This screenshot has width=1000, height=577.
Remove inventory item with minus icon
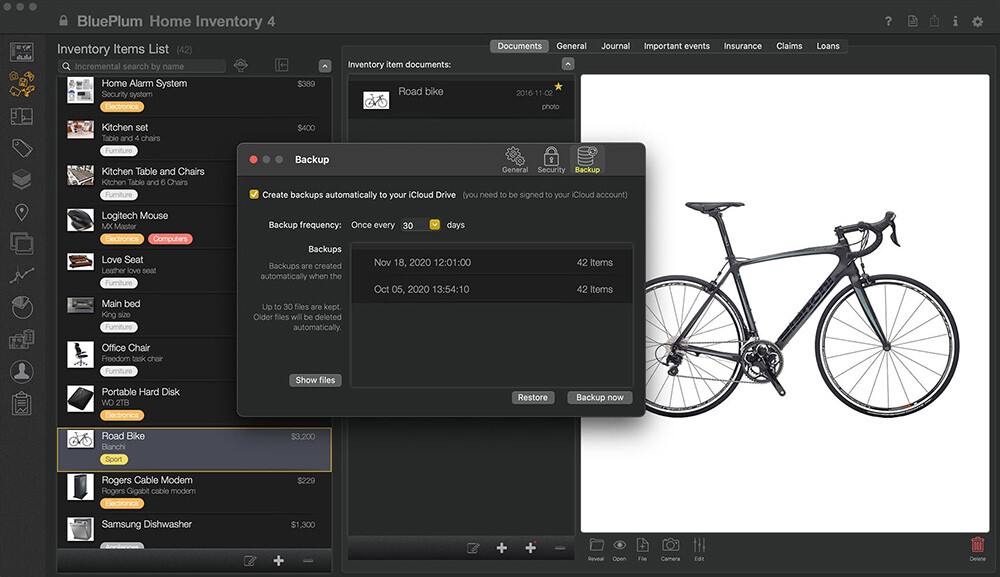click(308, 560)
